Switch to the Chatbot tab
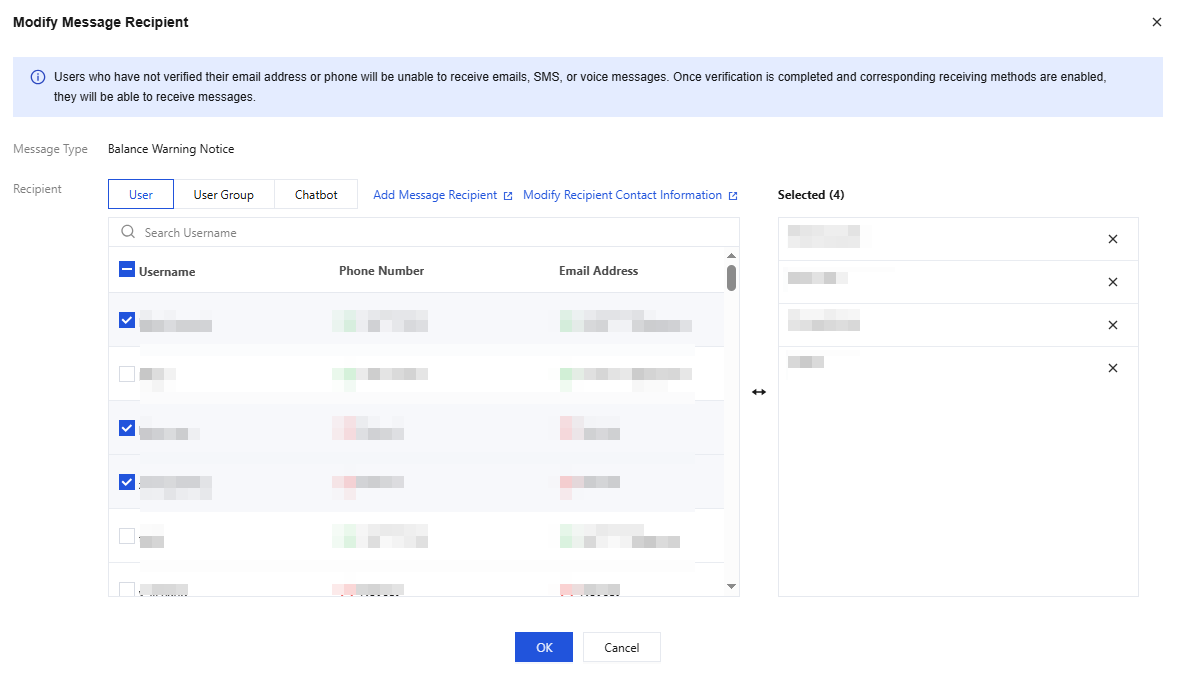The height and width of the screenshot is (681, 1179). tap(316, 195)
